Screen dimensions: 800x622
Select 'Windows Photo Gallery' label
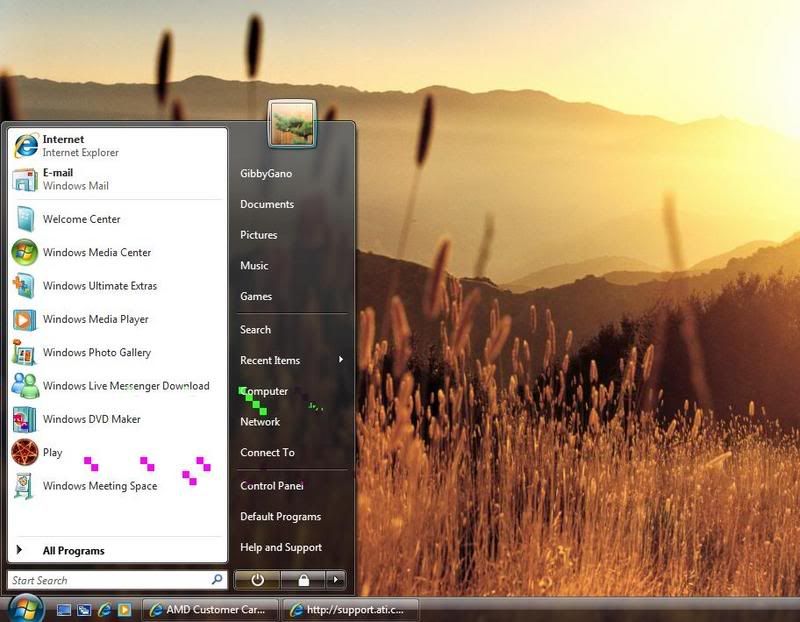pyautogui.click(x=97, y=353)
